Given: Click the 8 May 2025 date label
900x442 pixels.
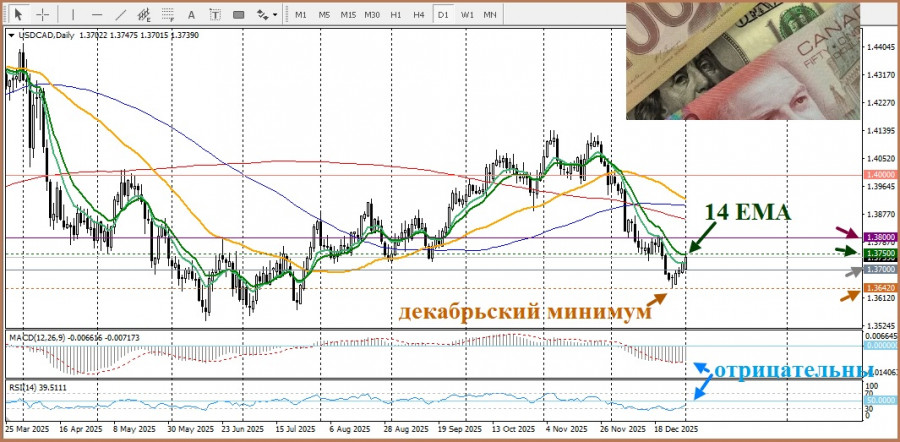Looking at the screenshot, I should click(x=134, y=429).
